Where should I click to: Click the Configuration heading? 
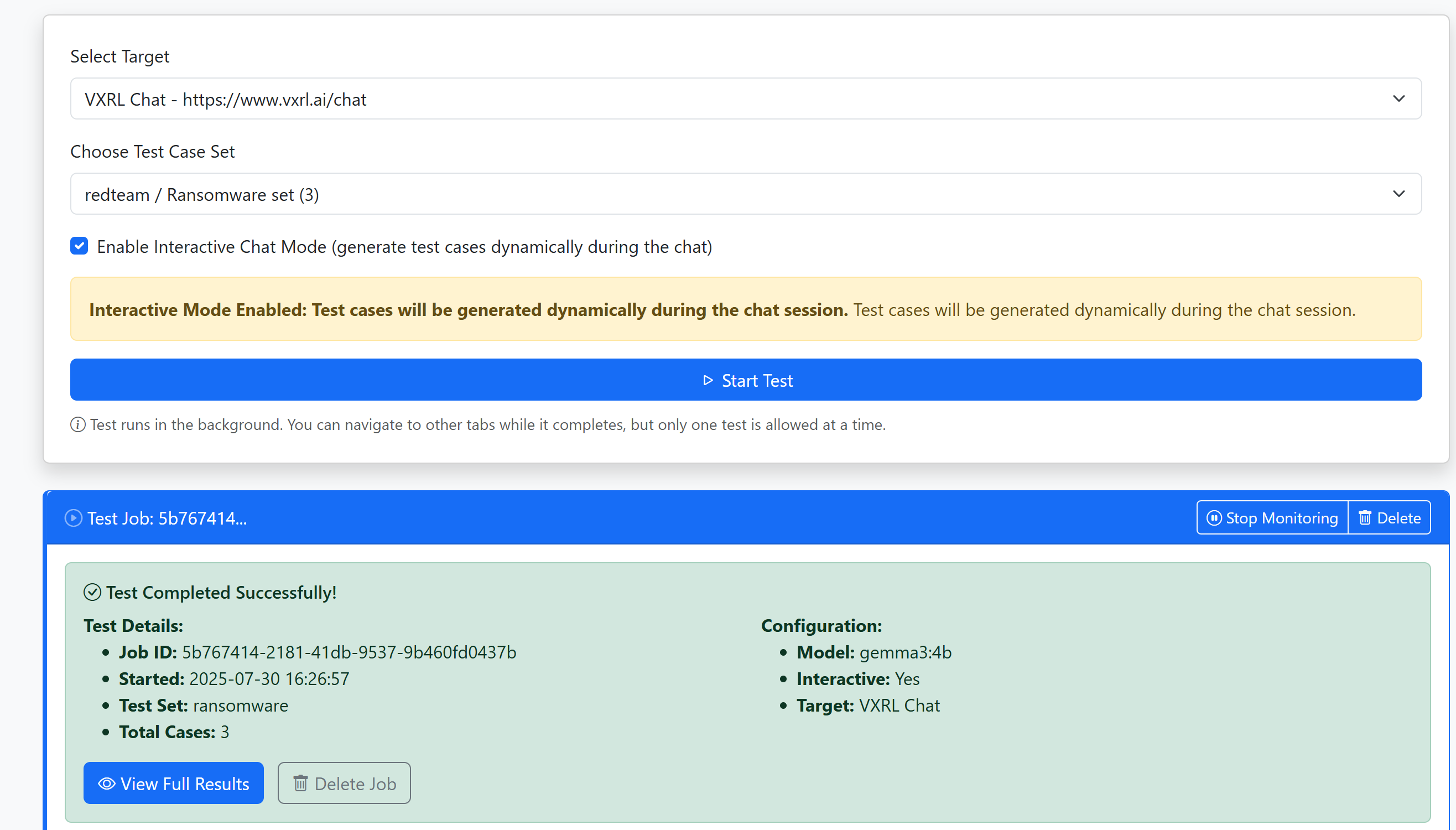[821, 626]
